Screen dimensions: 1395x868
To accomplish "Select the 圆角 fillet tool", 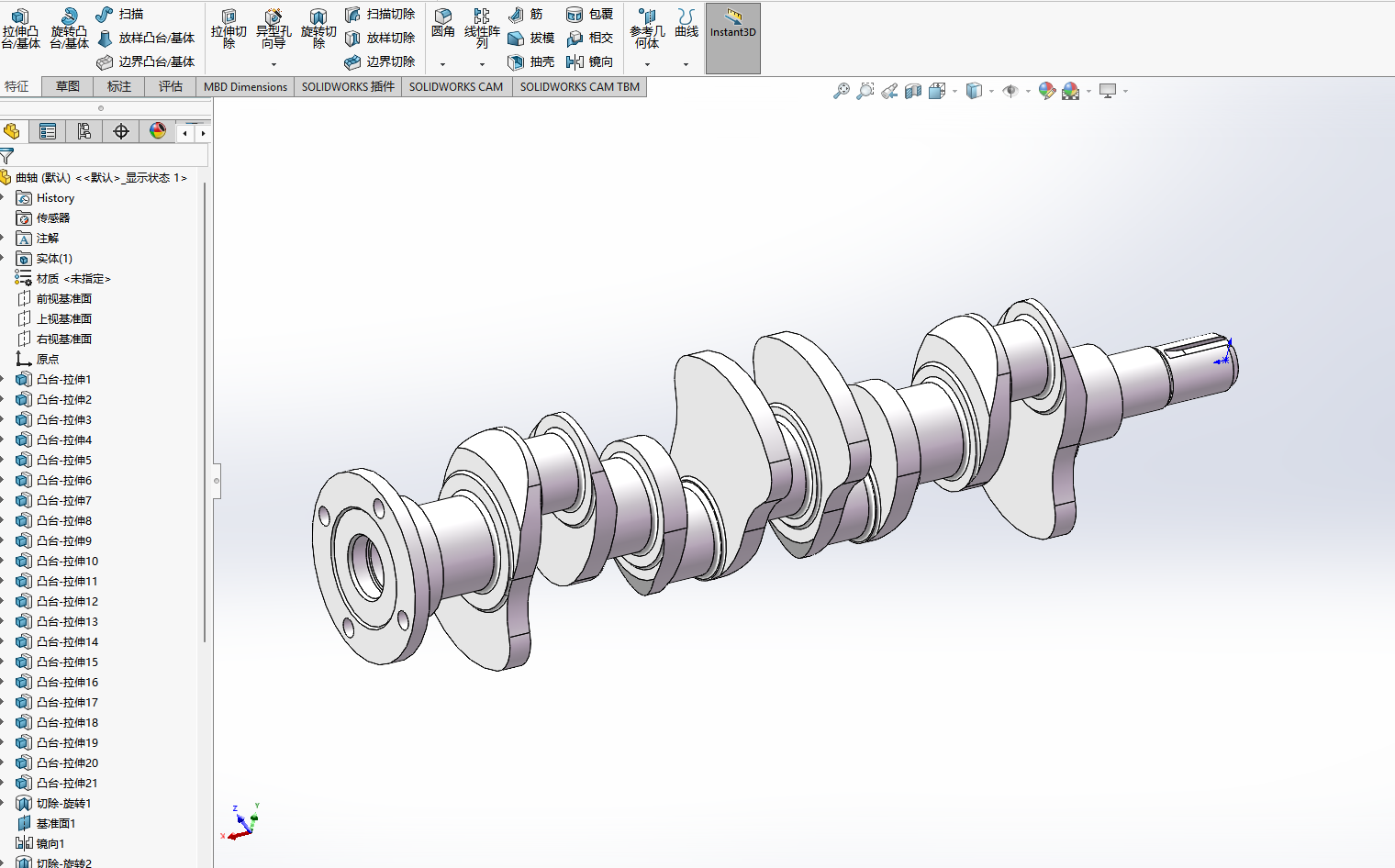I will click(x=443, y=24).
